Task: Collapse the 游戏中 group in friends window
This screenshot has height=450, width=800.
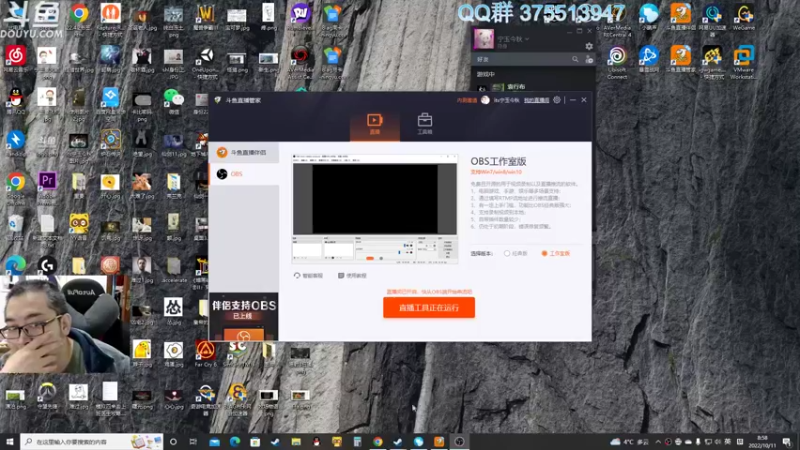Action: click(486, 74)
